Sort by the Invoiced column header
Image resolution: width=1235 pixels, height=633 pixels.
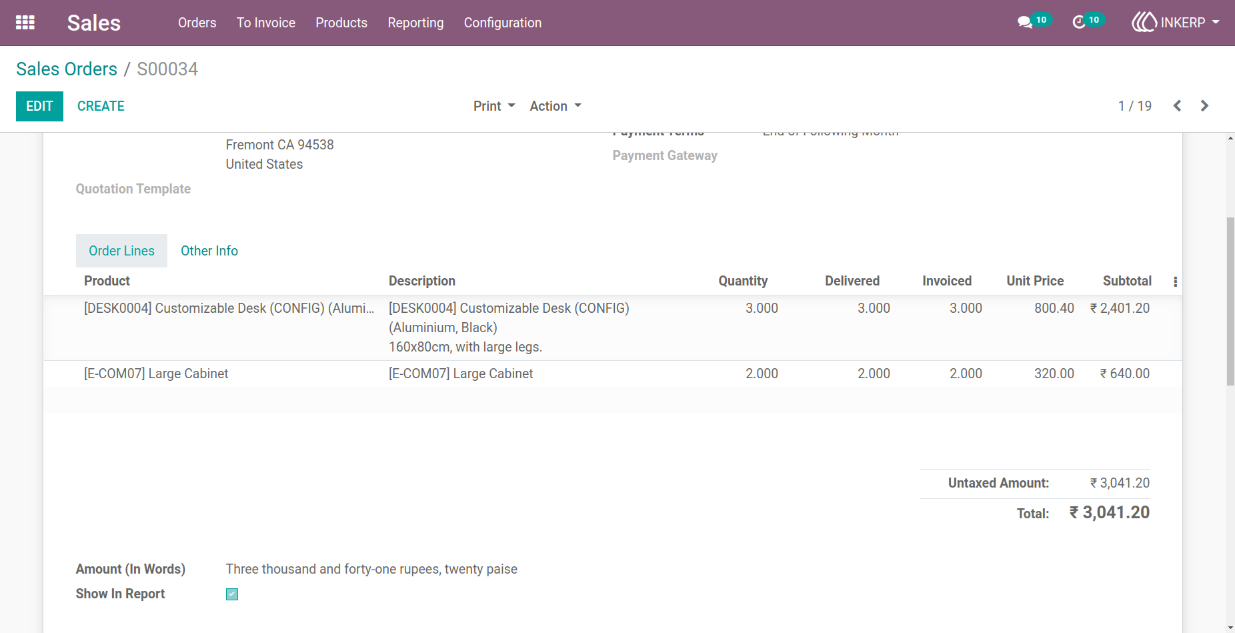coord(947,281)
